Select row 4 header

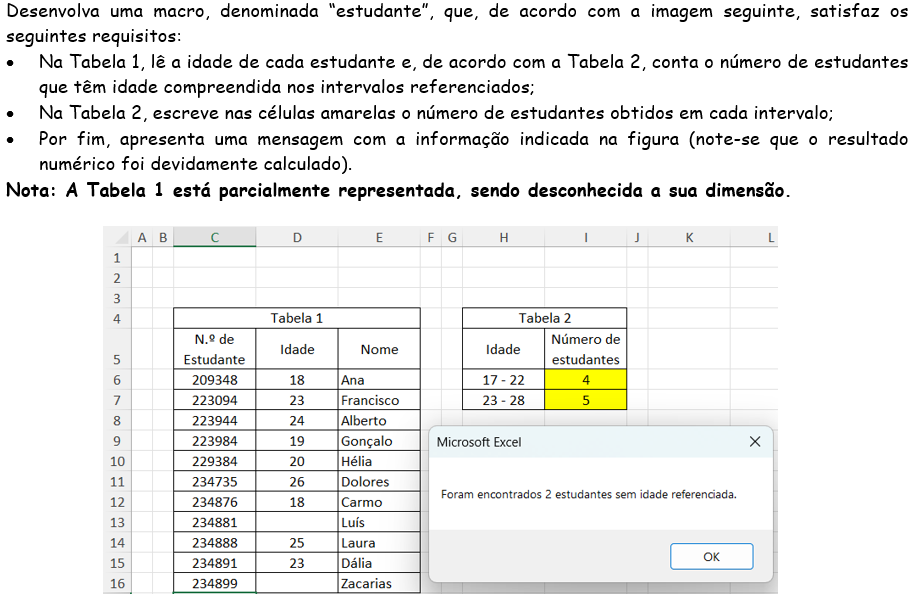point(116,319)
